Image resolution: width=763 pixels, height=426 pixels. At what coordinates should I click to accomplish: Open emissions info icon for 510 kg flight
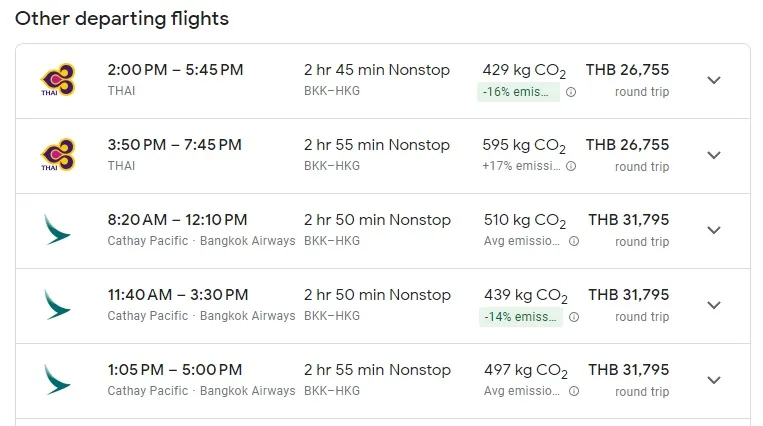coord(574,241)
